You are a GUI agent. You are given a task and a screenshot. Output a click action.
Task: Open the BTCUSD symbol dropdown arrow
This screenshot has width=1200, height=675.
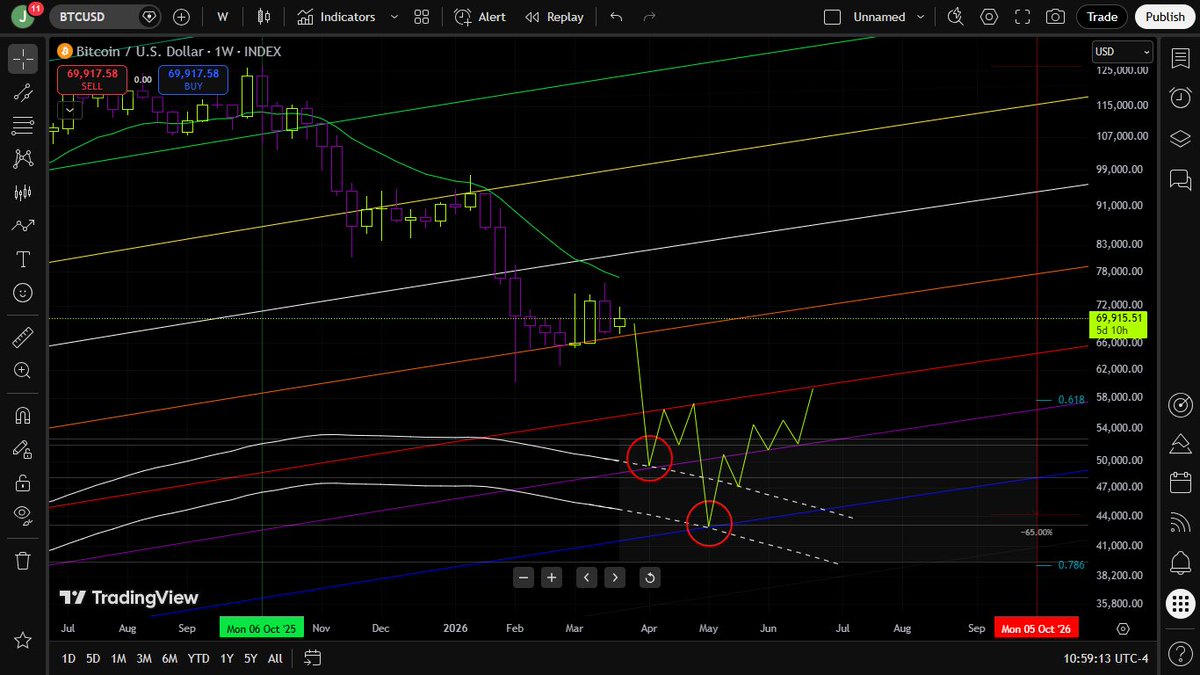coord(149,17)
